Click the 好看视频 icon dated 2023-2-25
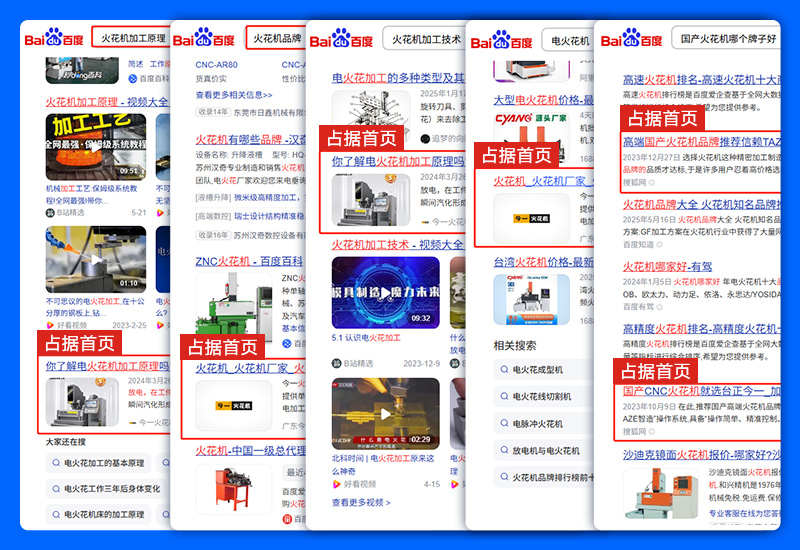This screenshot has width=800, height=550. (50, 325)
